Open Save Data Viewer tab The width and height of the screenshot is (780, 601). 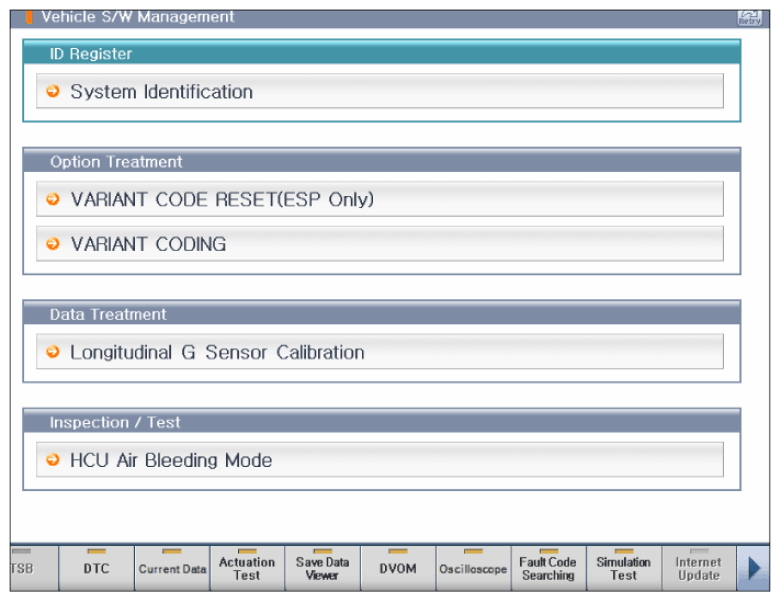coord(323,568)
